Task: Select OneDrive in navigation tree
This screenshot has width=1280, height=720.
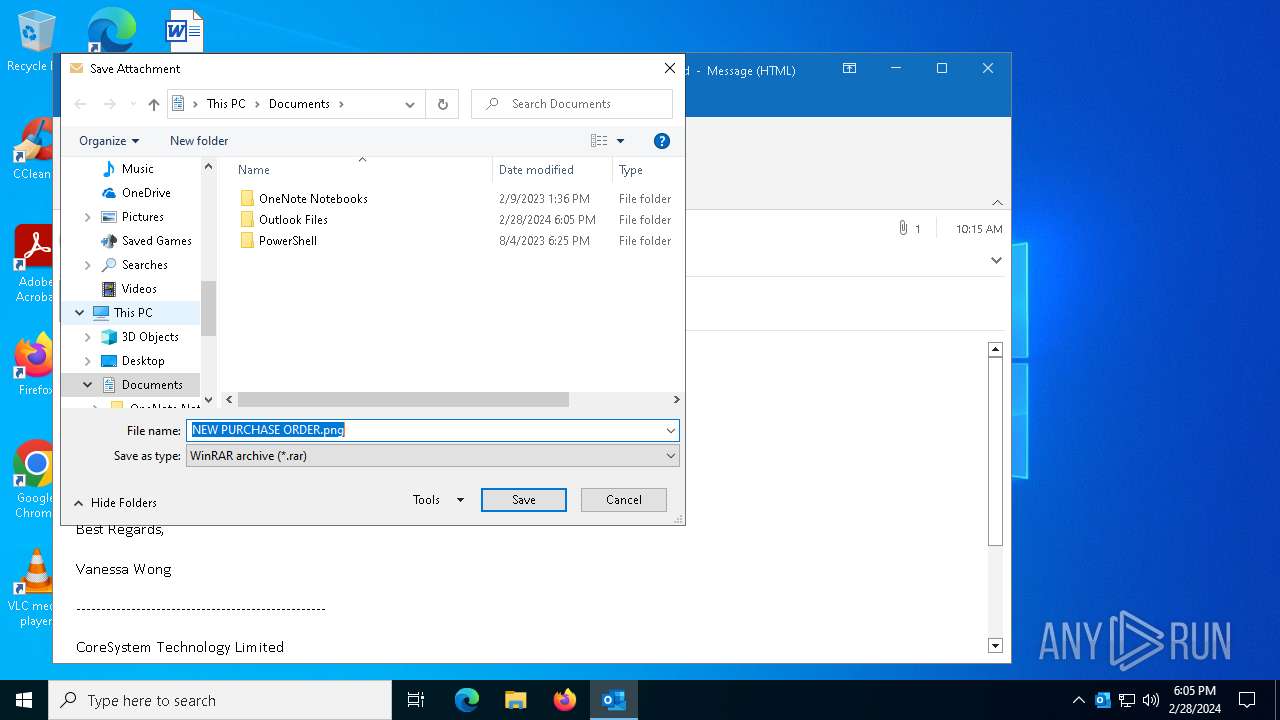Action: 146,193
